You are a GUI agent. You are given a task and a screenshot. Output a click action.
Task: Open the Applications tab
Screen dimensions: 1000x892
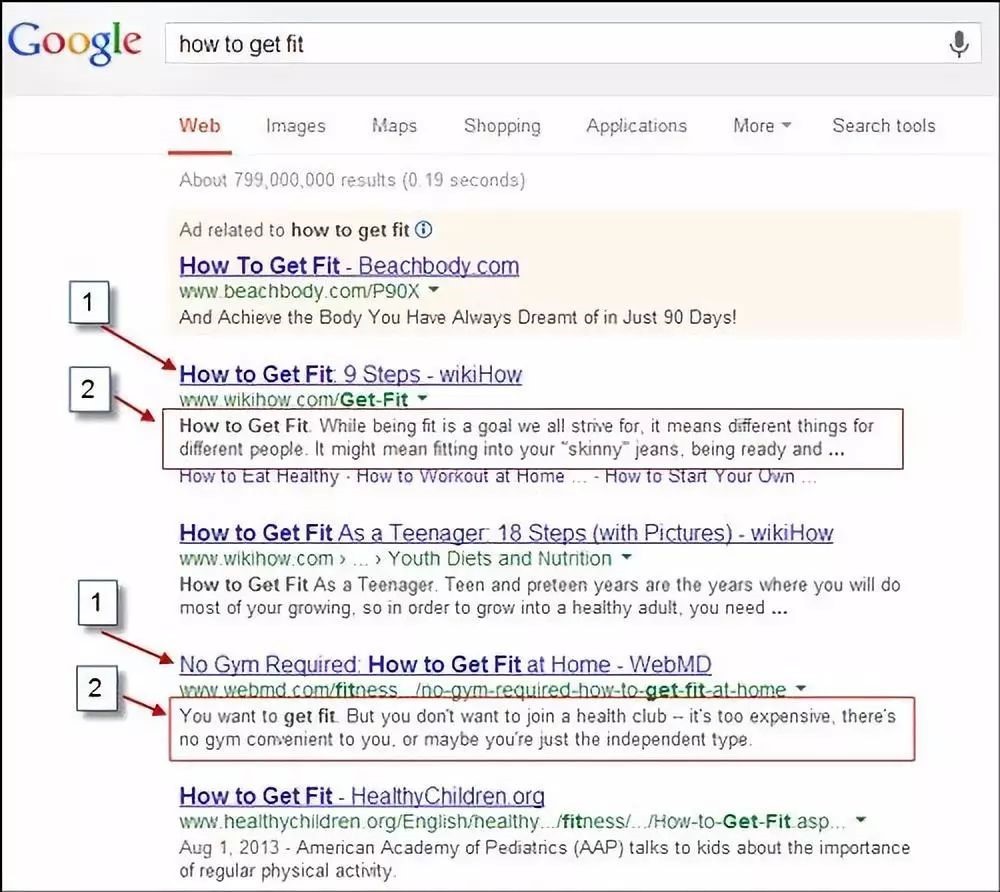[636, 126]
